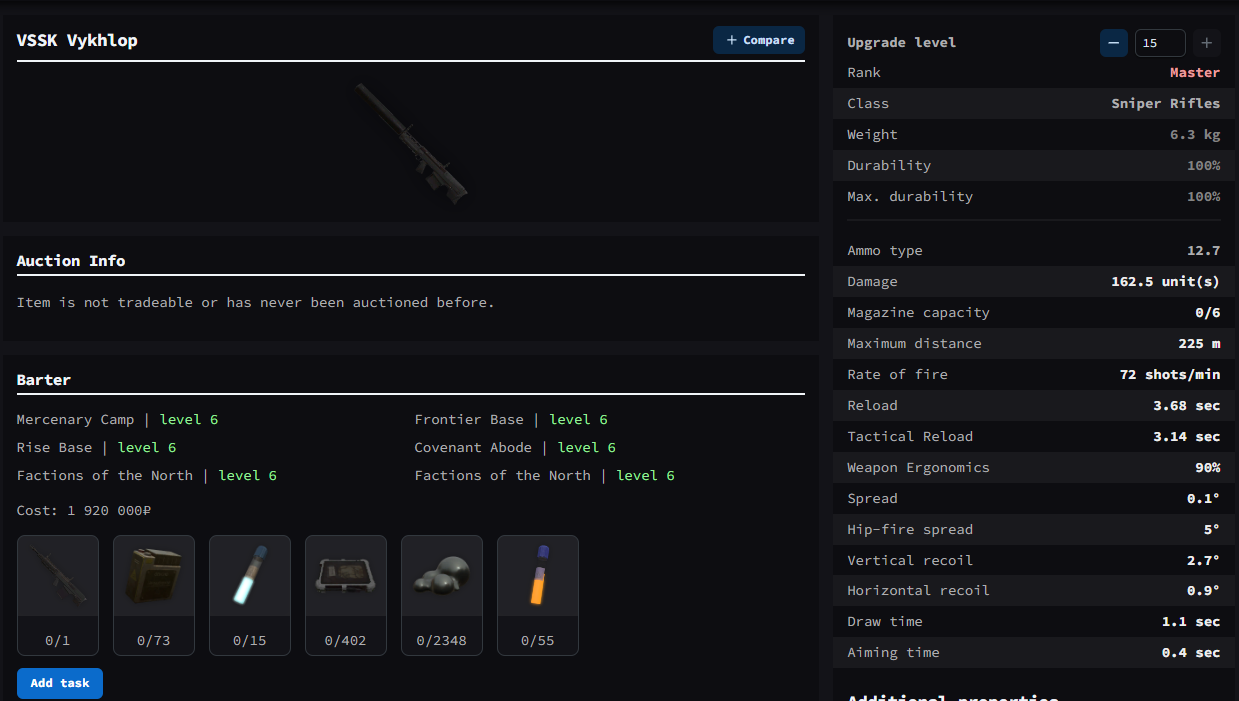Click the Master rank value
Screen dimensions: 1239x701
1195,73
